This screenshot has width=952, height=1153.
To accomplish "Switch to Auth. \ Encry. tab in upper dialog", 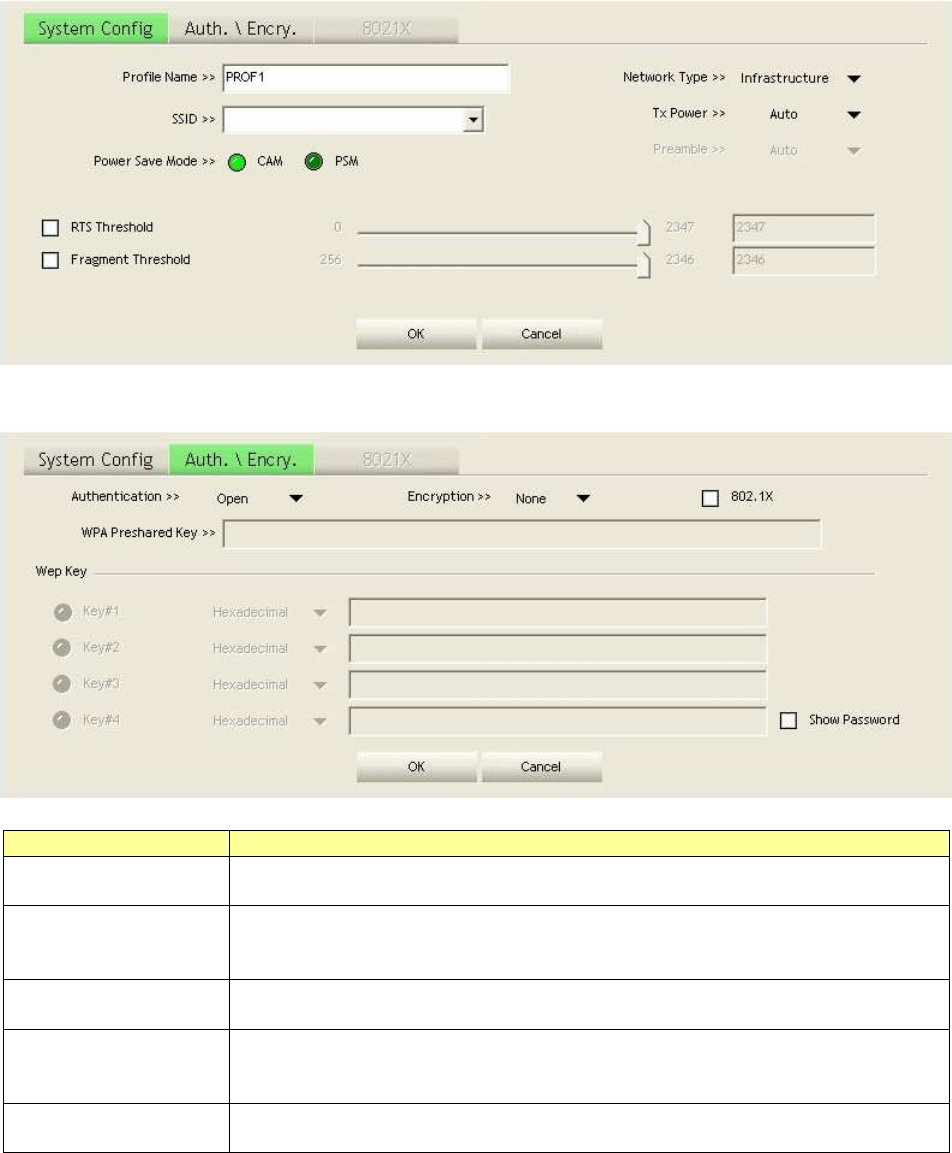I will pos(240,29).
